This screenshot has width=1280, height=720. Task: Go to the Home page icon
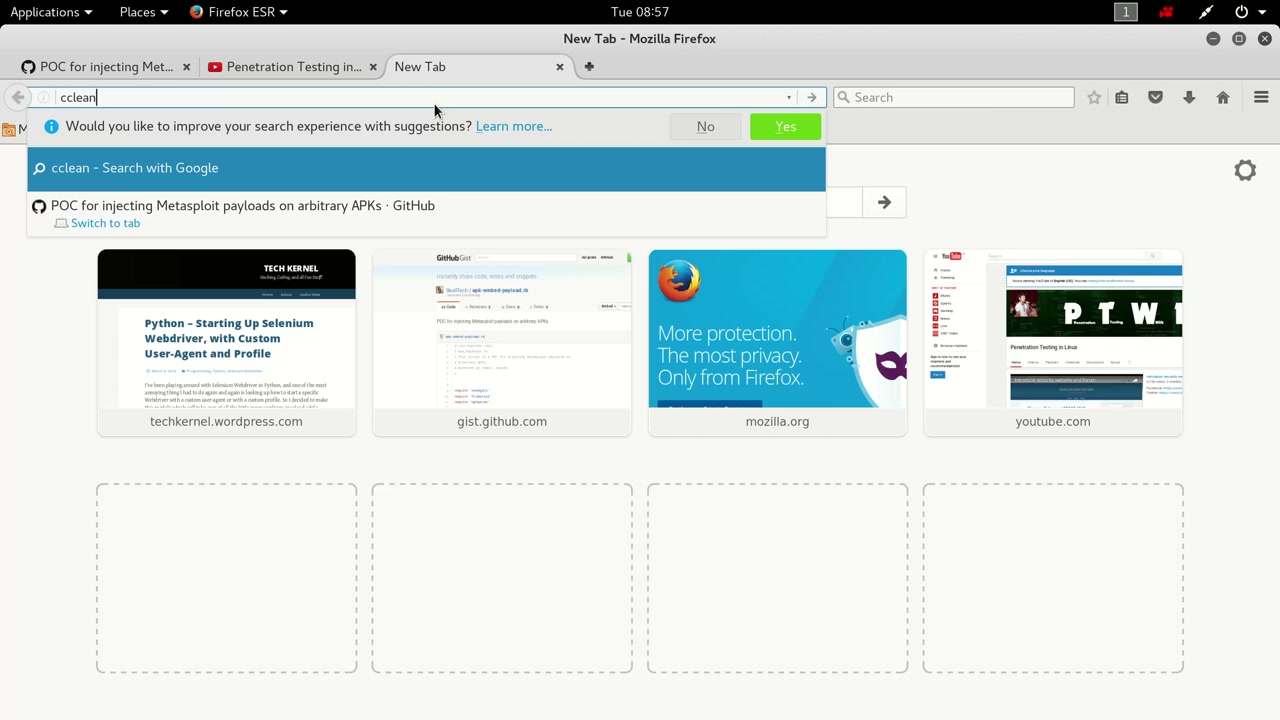click(x=1223, y=97)
